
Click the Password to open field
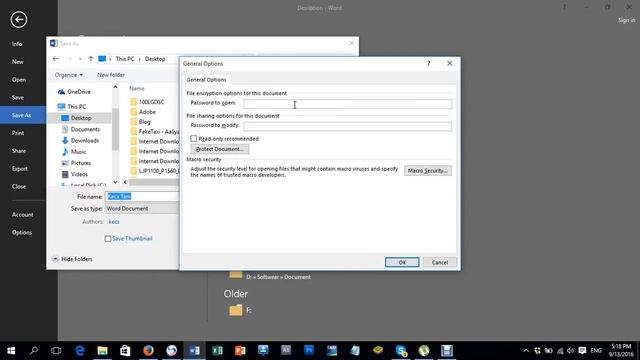coord(348,104)
